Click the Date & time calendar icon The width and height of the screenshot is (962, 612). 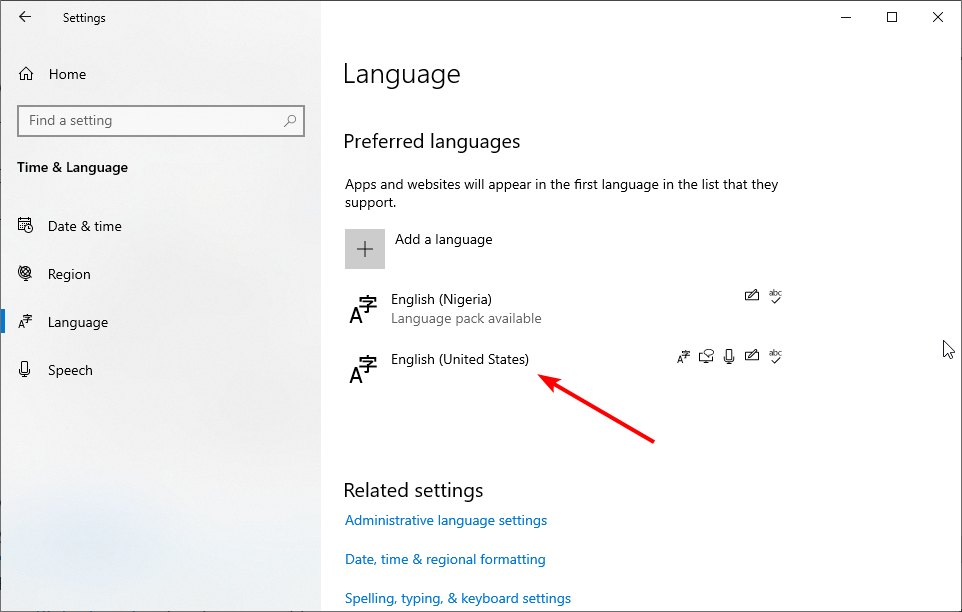pyautogui.click(x=25, y=226)
